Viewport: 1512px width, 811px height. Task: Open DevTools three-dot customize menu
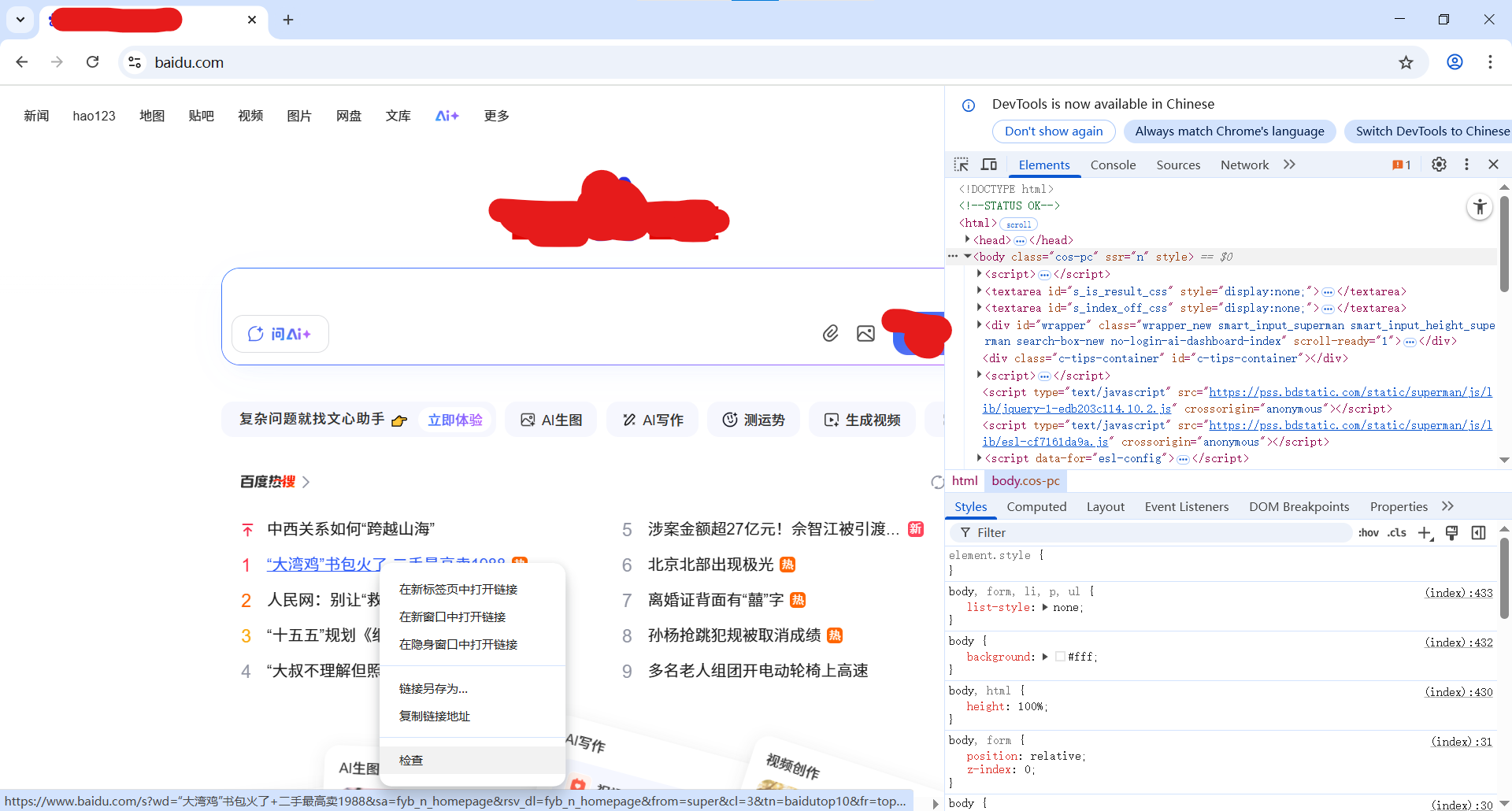[x=1466, y=165]
